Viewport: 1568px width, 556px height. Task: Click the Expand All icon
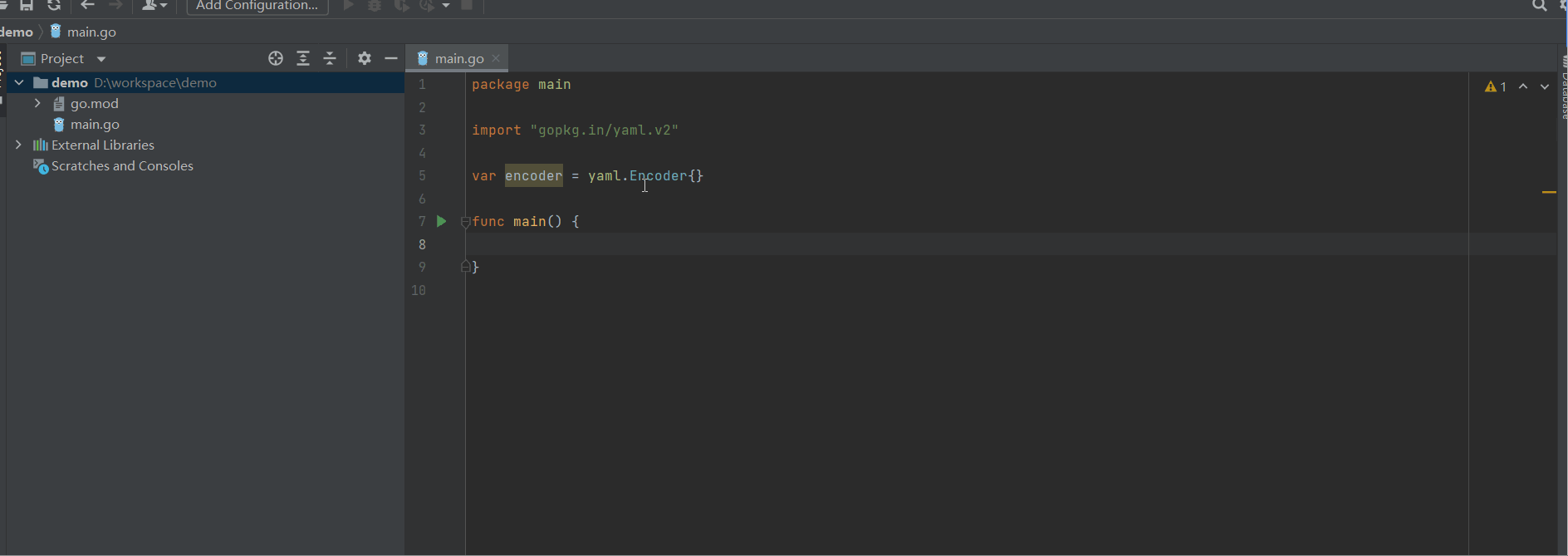point(303,58)
